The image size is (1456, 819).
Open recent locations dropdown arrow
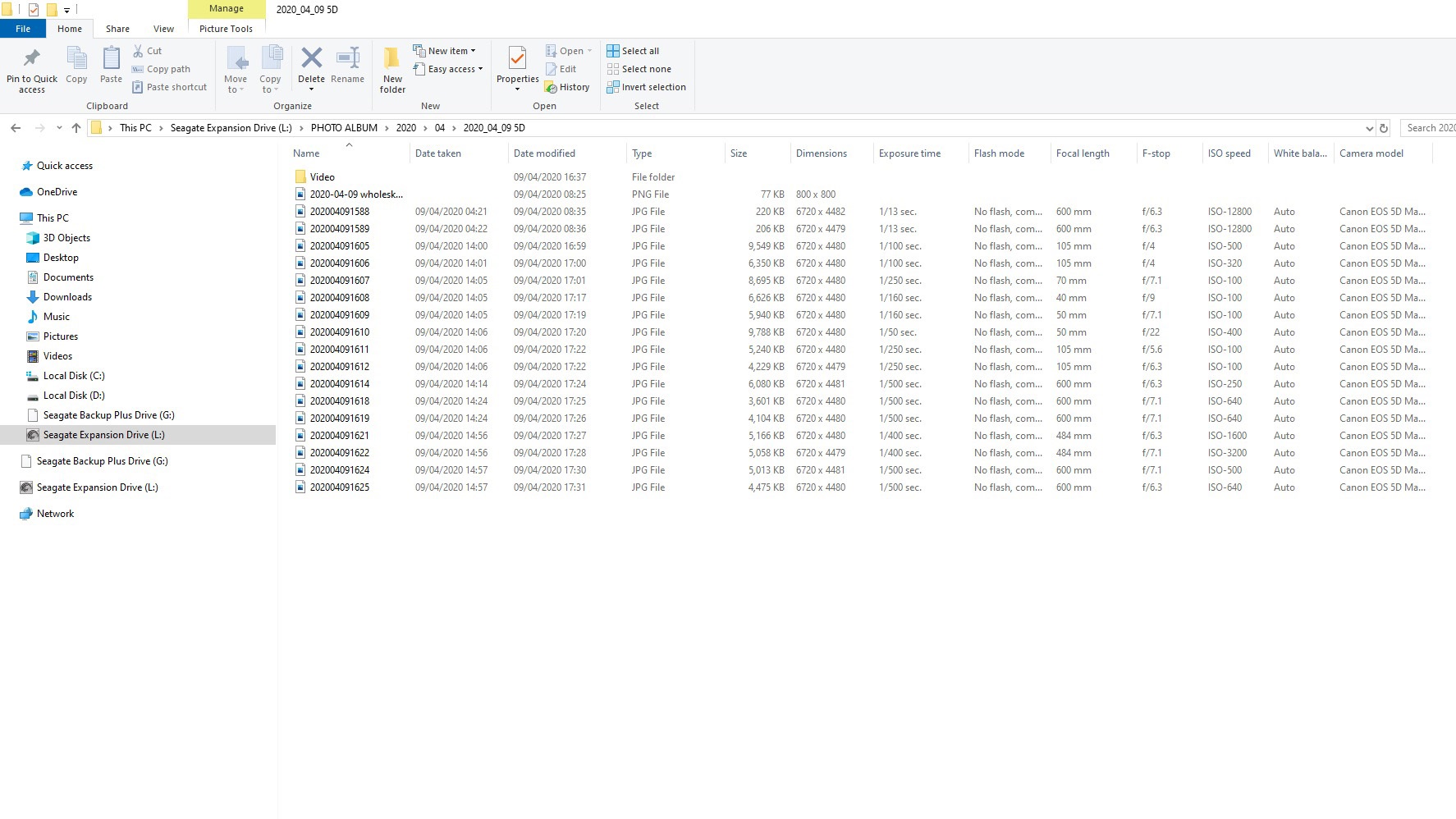pyautogui.click(x=59, y=128)
